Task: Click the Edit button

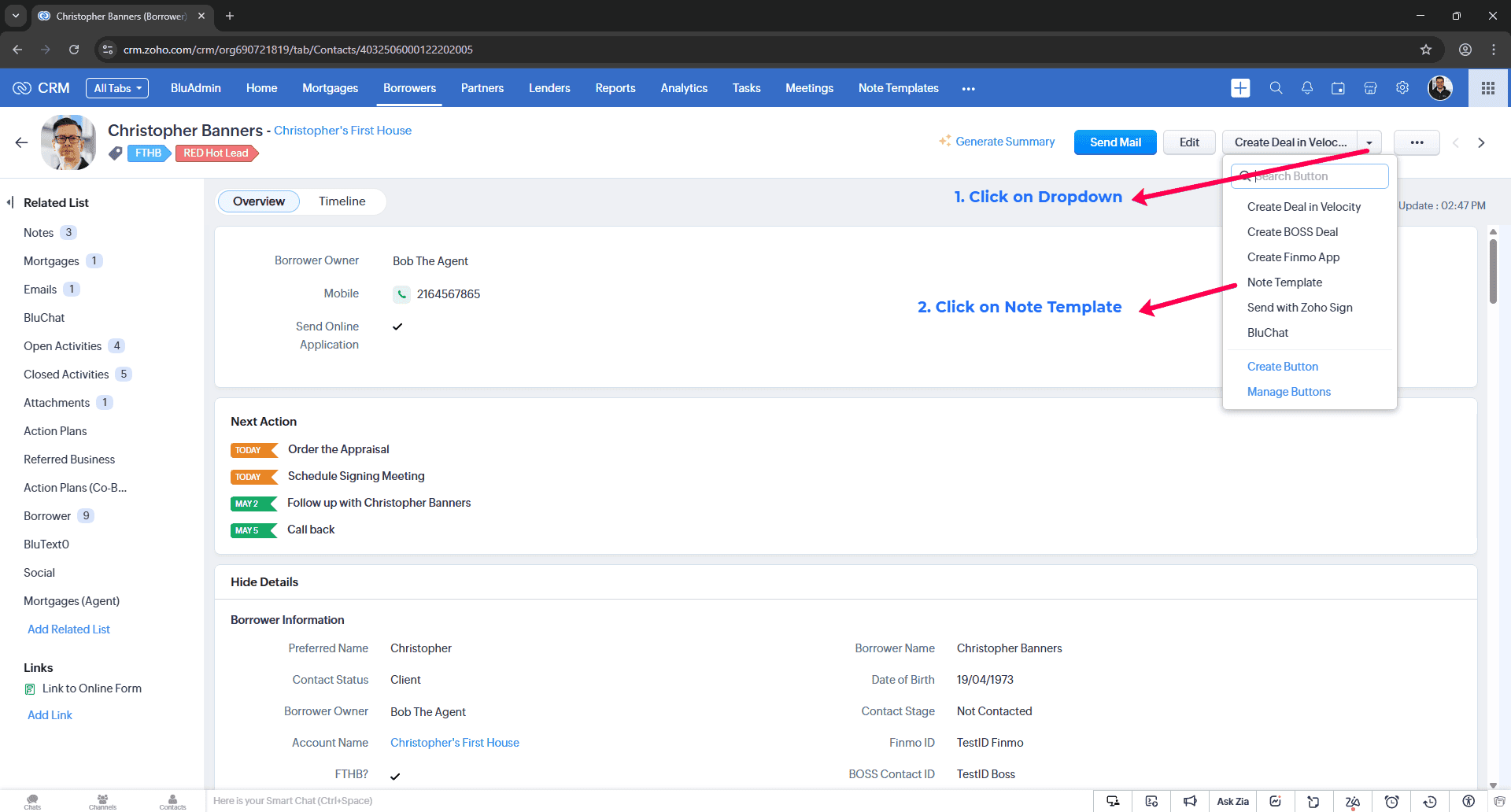Action: tap(1189, 142)
